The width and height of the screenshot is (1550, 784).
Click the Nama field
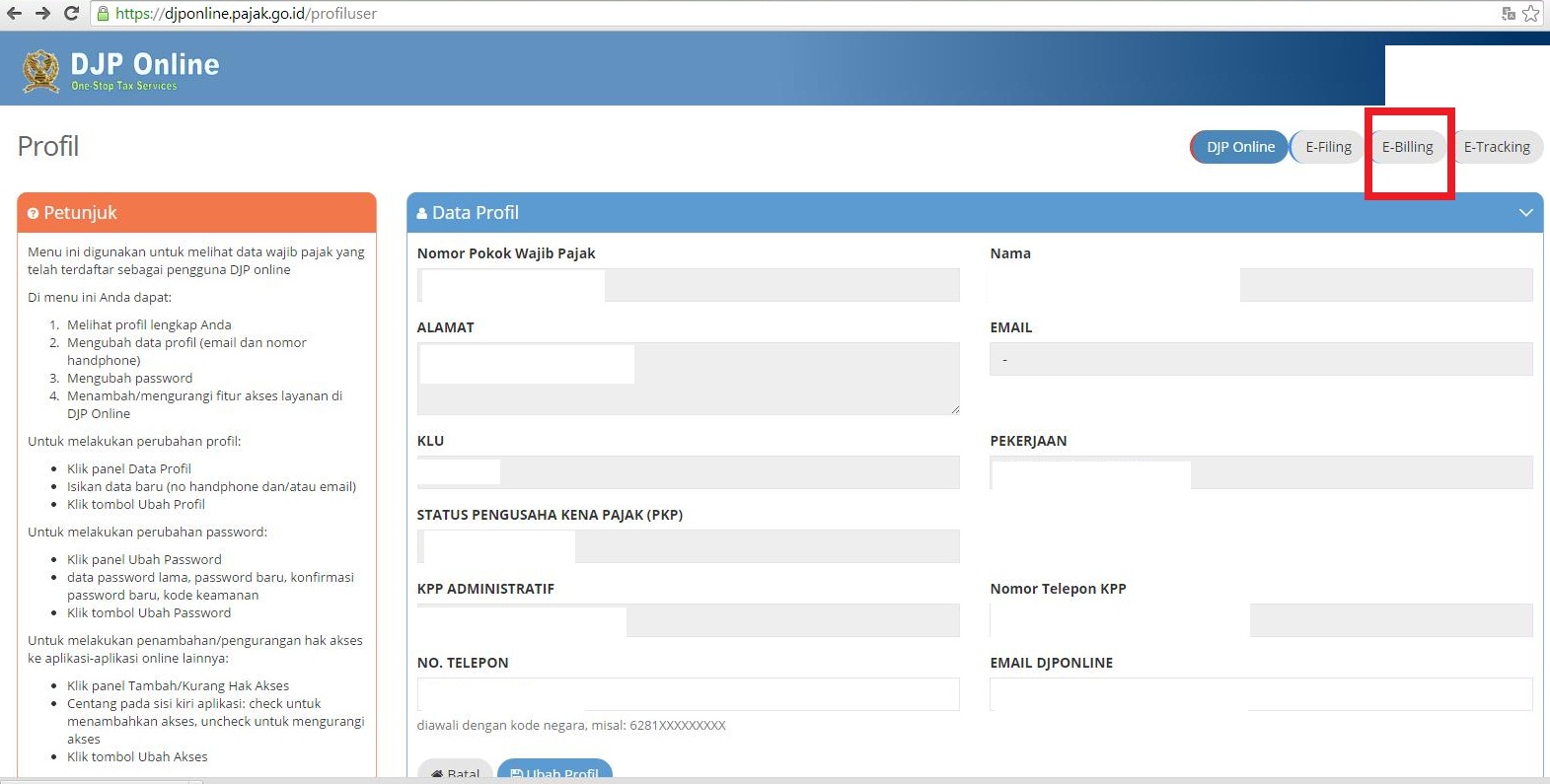pos(1261,285)
